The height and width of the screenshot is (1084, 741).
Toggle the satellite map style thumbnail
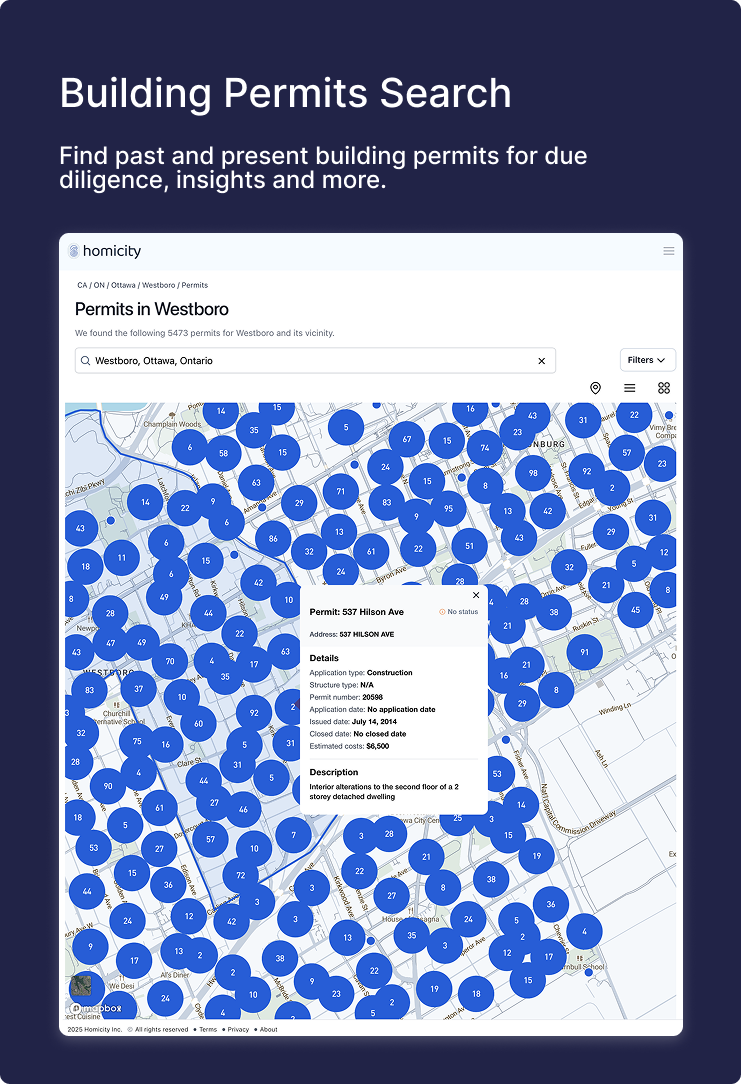pyautogui.click(x=81, y=986)
